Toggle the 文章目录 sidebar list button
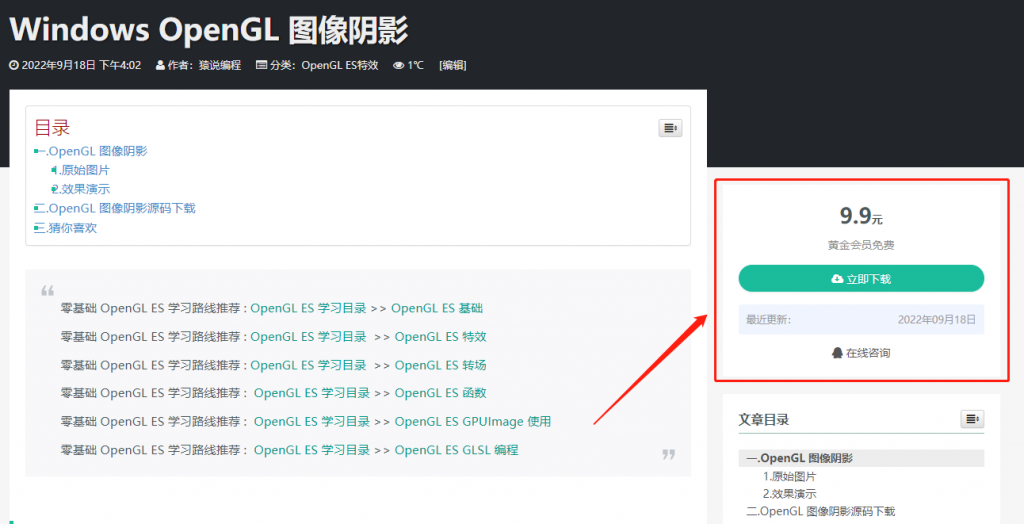1024x524 pixels. click(x=972, y=419)
